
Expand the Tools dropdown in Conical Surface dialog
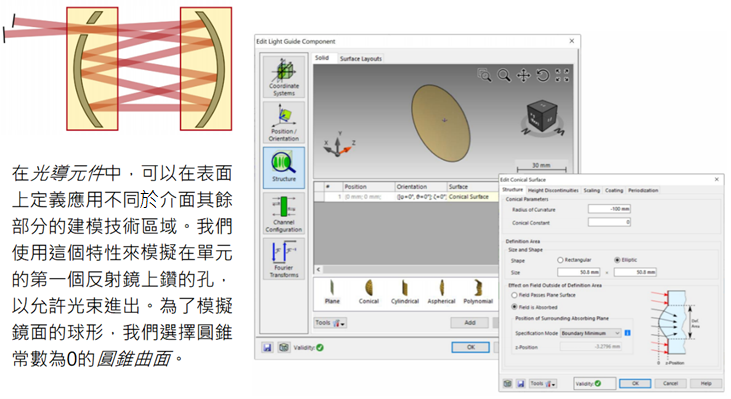(x=543, y=384)
